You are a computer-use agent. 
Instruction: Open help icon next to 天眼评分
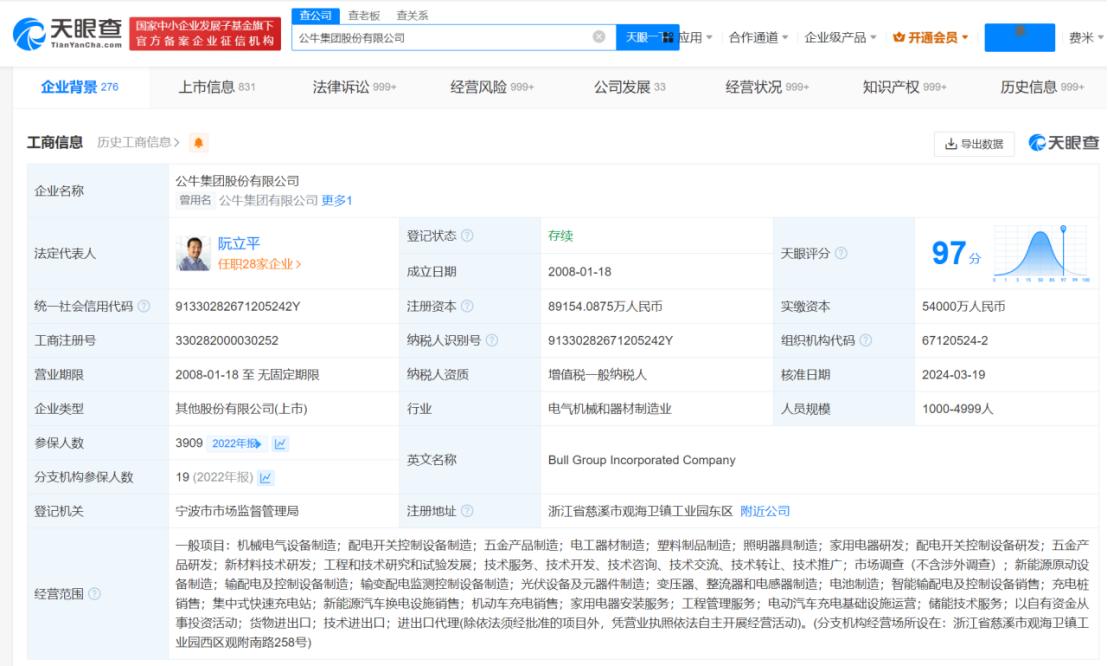841,253
